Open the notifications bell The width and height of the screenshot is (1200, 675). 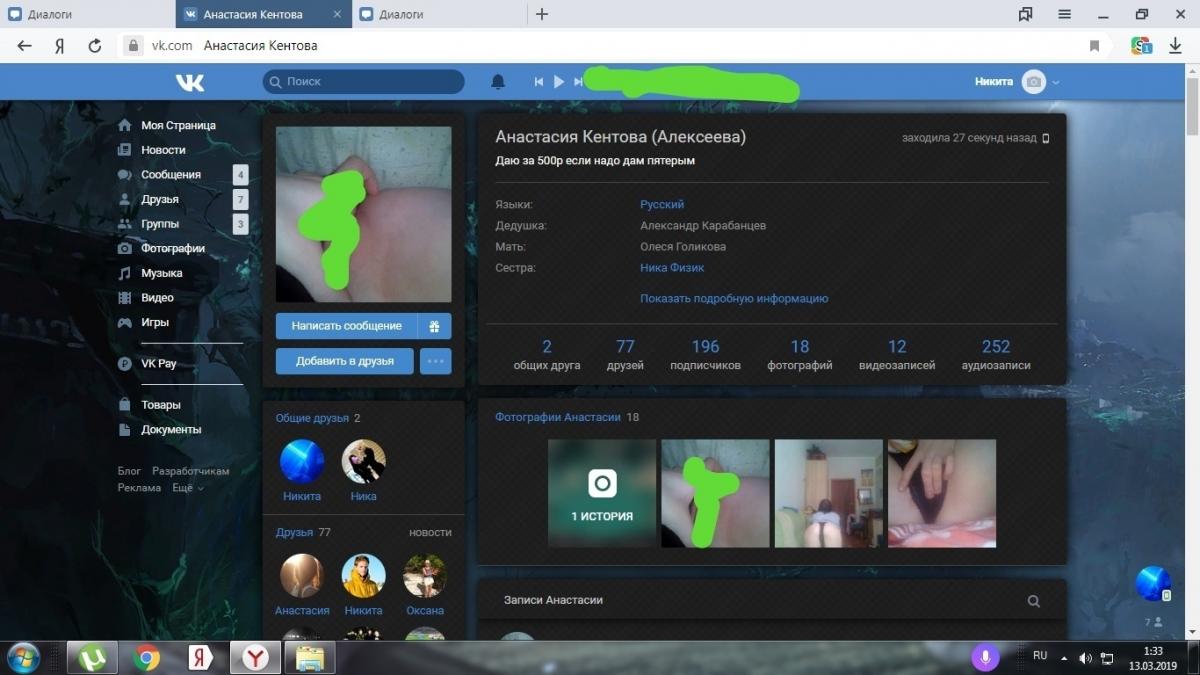pyautogui.click(x=498, y=82)
